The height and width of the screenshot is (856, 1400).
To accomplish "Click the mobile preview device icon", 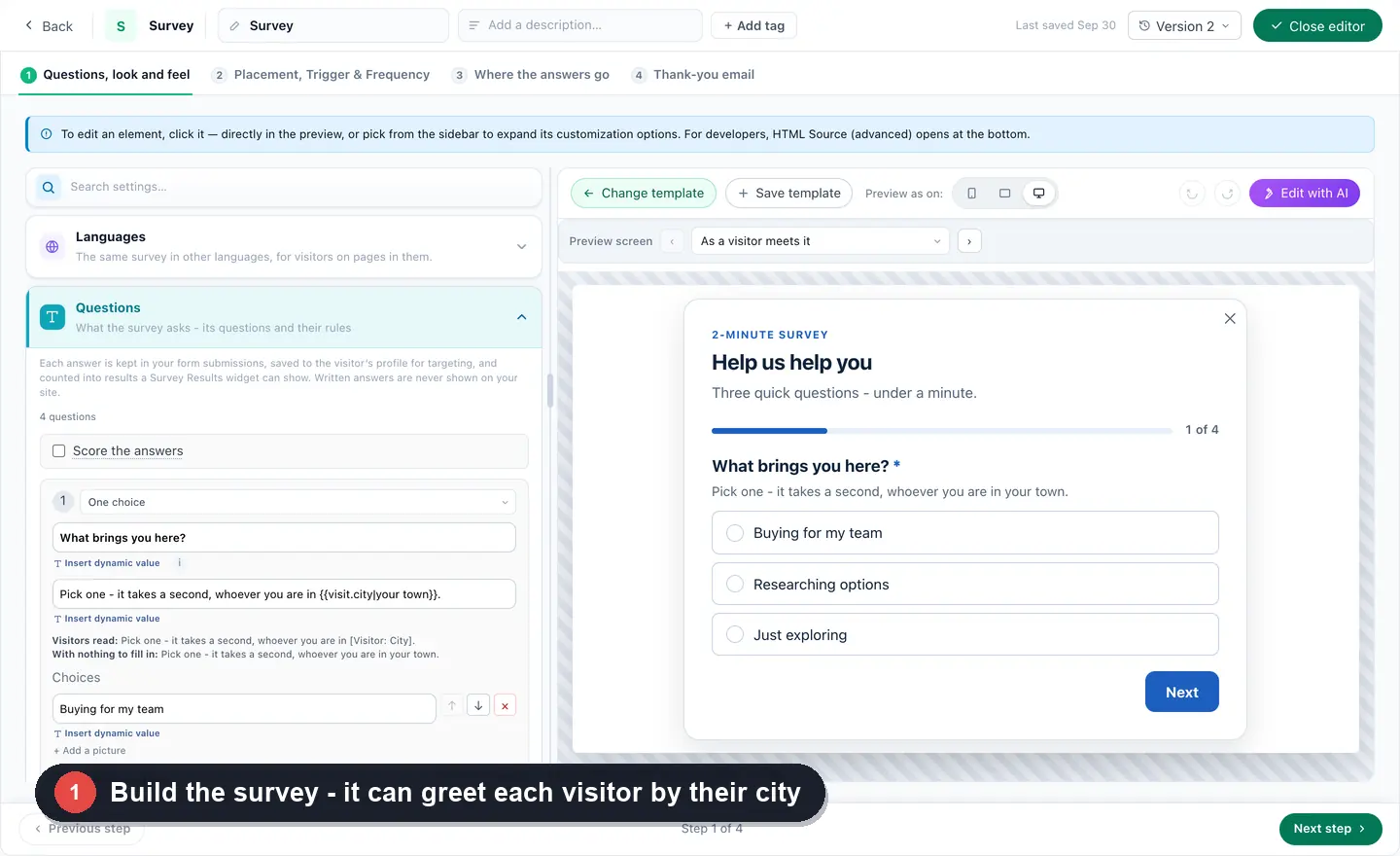I will pyautogui.click(x=971, y=194).
